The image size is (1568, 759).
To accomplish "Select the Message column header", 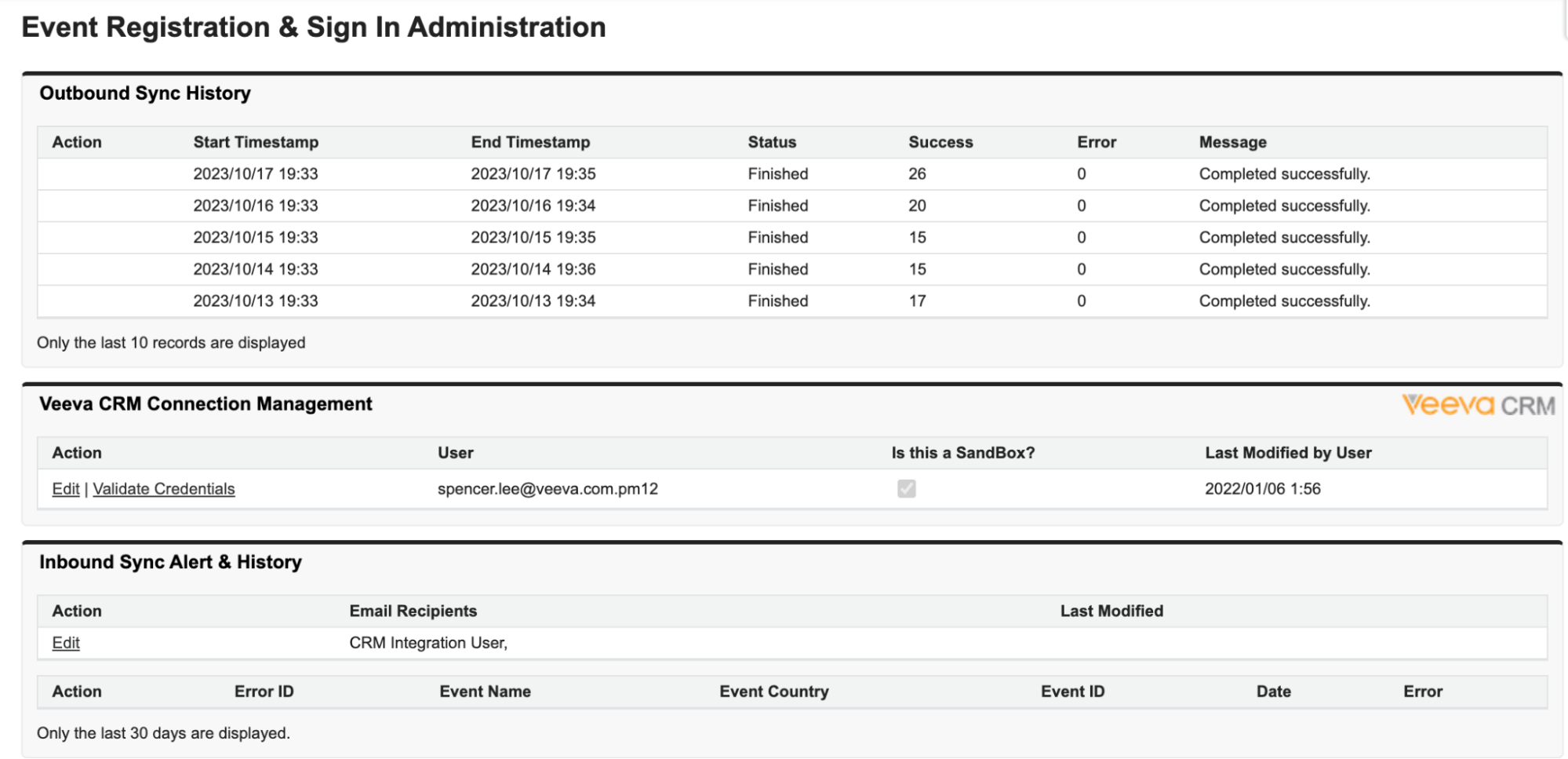I will coord(1232,142).
